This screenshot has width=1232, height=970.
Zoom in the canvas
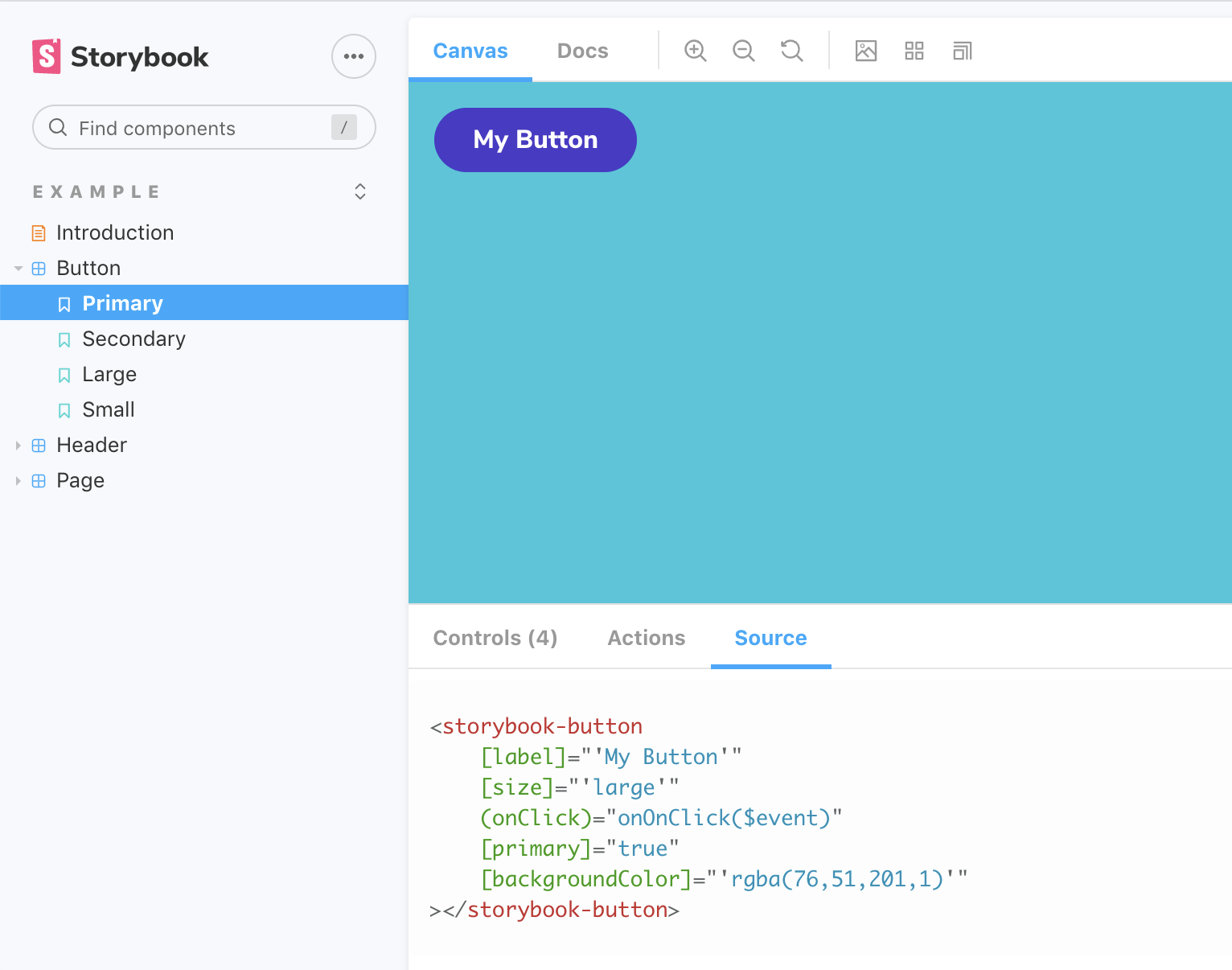[696, 51]
